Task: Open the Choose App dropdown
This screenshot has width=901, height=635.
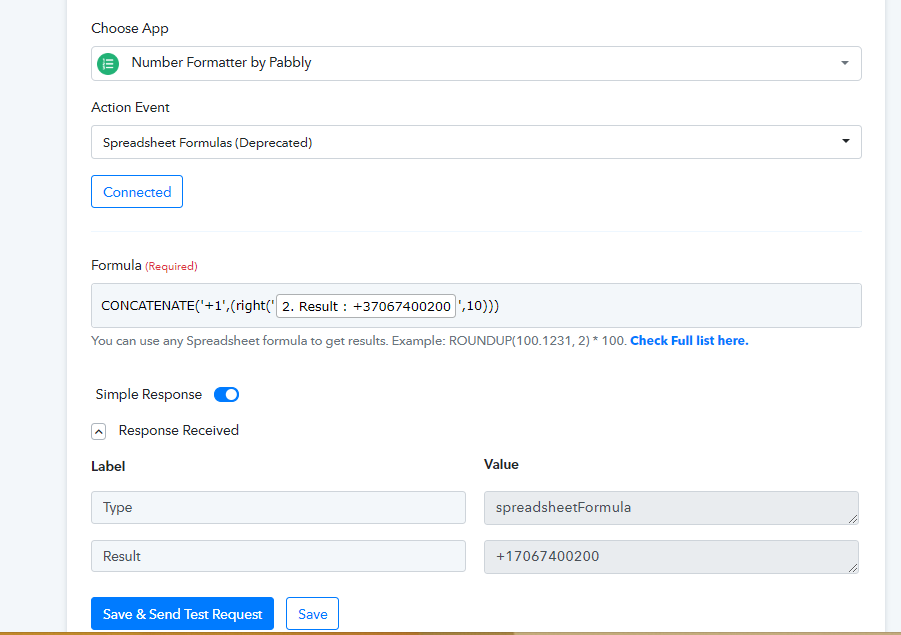Action: pos(476,63)
